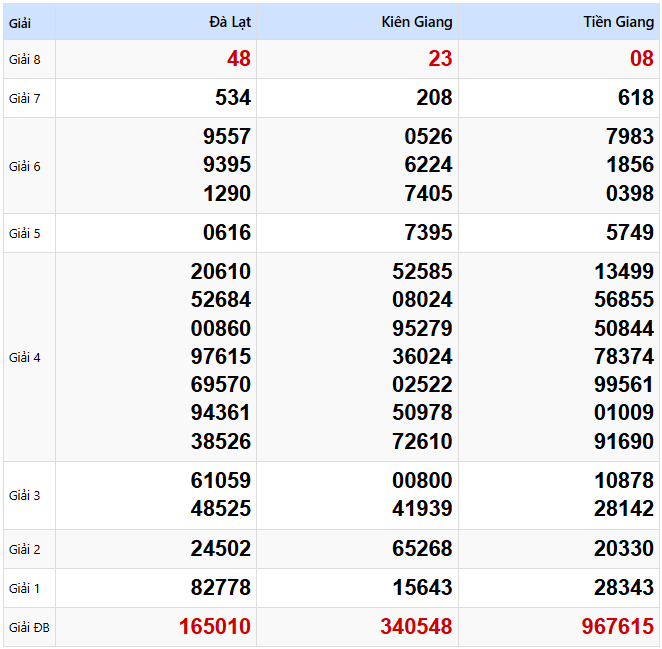
Task: Select the Giải 8 row label
Action: (25, 59)
